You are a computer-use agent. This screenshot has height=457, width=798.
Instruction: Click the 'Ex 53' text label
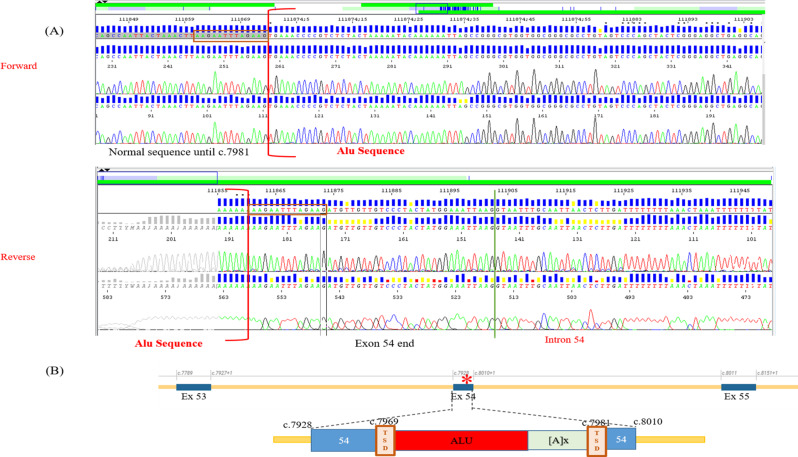(193, 396)
